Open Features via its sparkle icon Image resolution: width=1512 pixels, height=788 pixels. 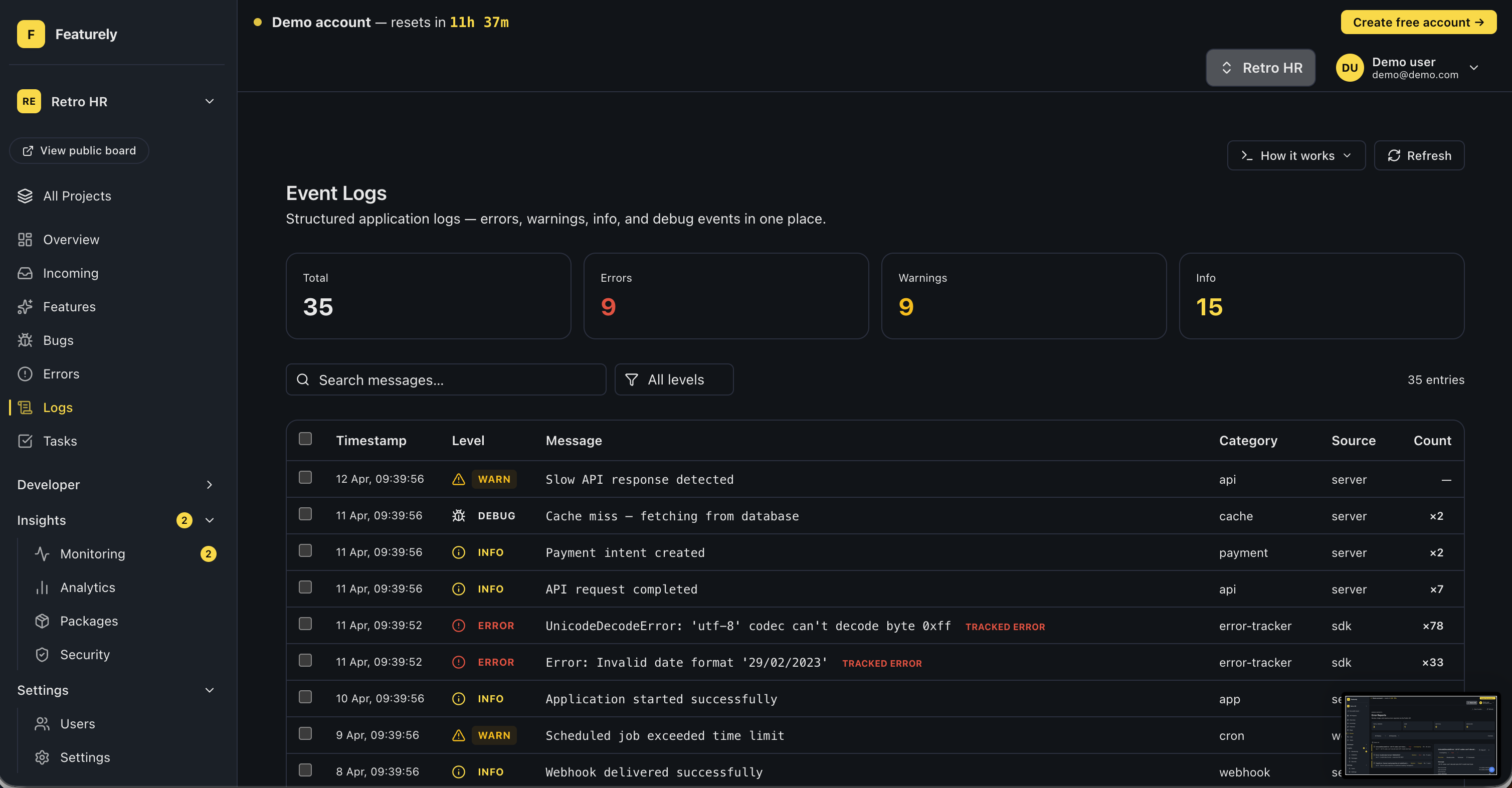point(25,307)
